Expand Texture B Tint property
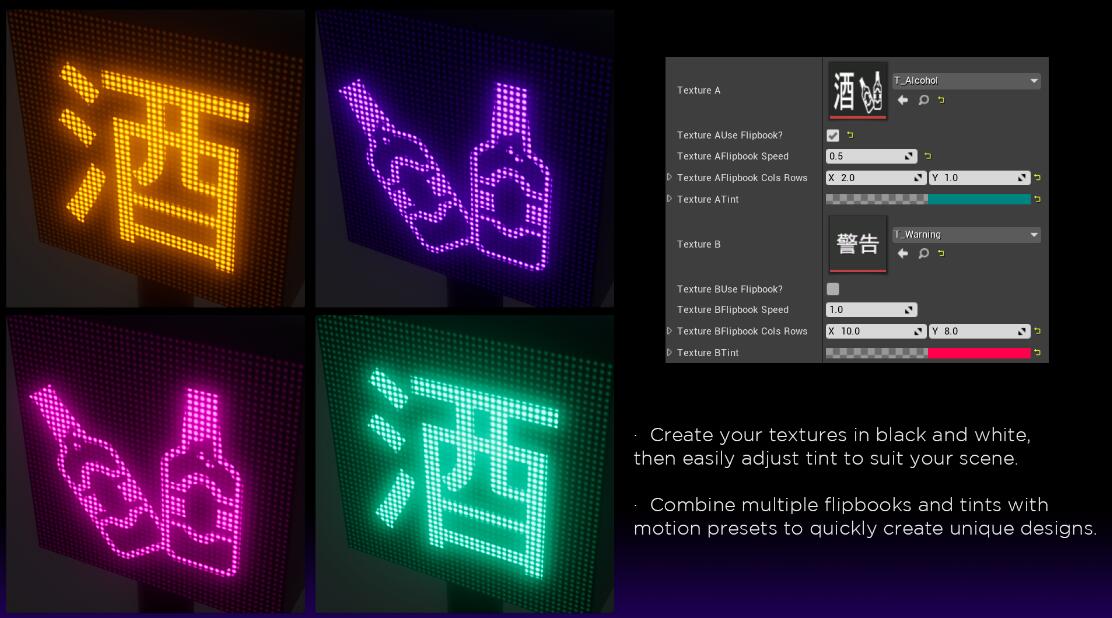The image size is (1112, 618). pos(670,352)
